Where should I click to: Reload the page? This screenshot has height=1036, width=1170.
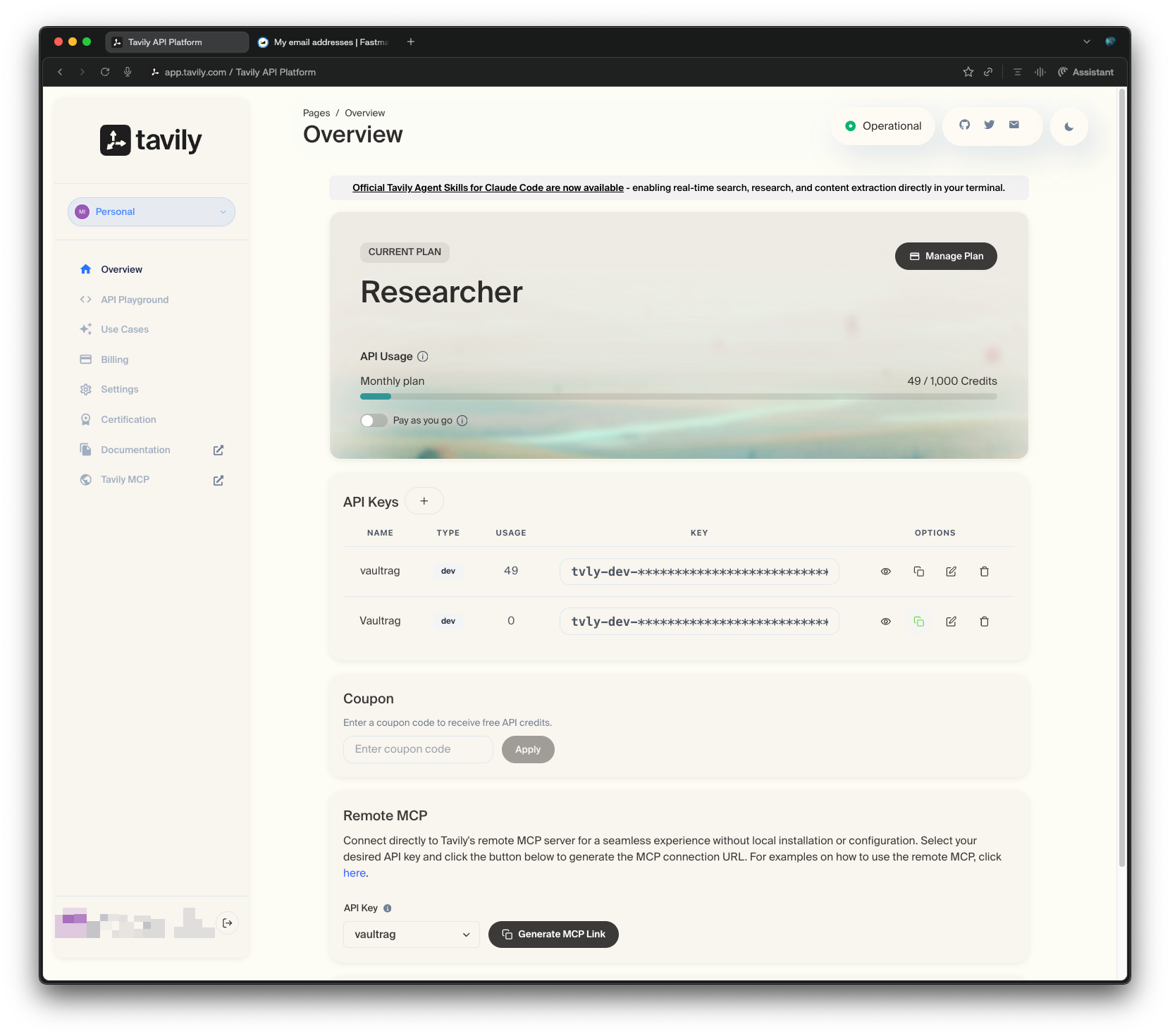click(105, 72)
